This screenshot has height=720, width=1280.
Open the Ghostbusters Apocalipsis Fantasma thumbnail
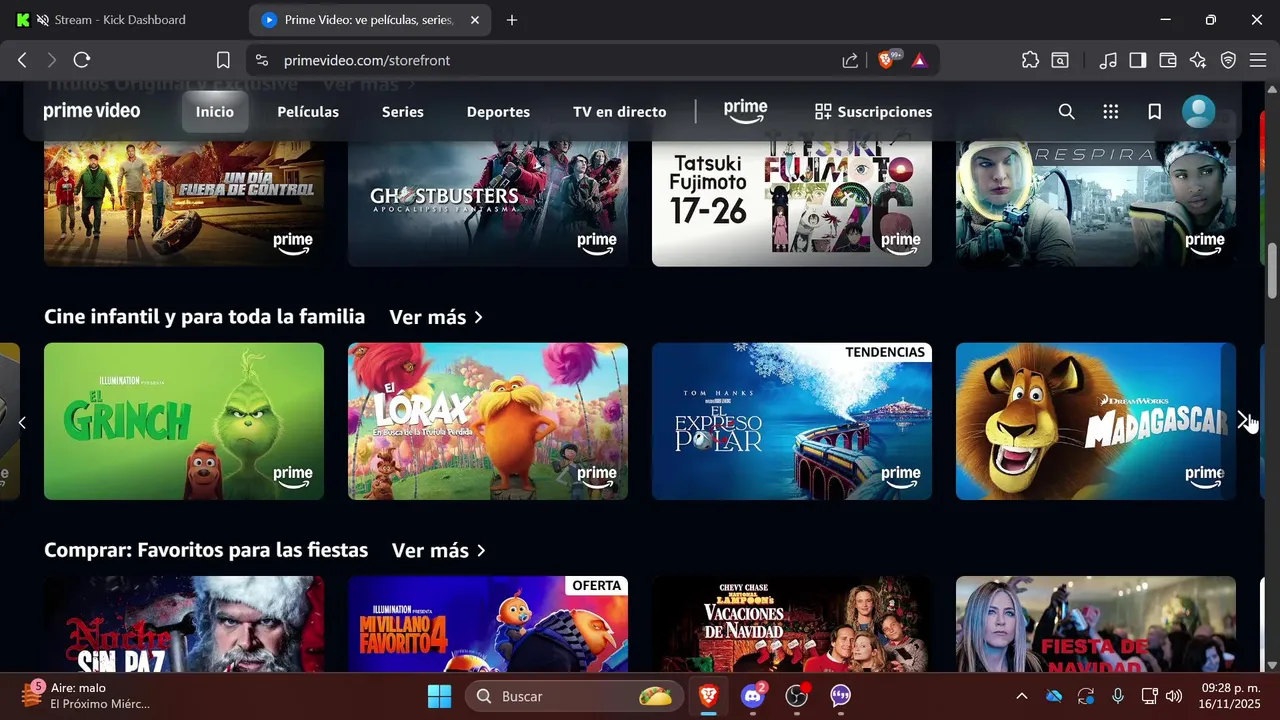(x=488, y=203)
